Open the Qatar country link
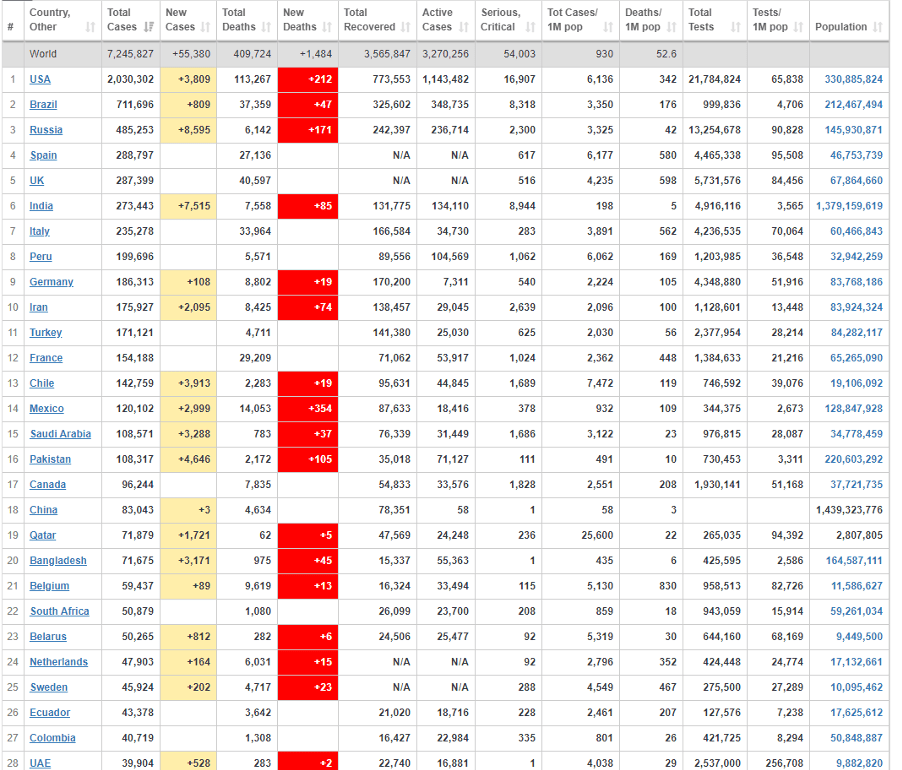The height and width of the screenshot is (770, 902). point(43,535)
